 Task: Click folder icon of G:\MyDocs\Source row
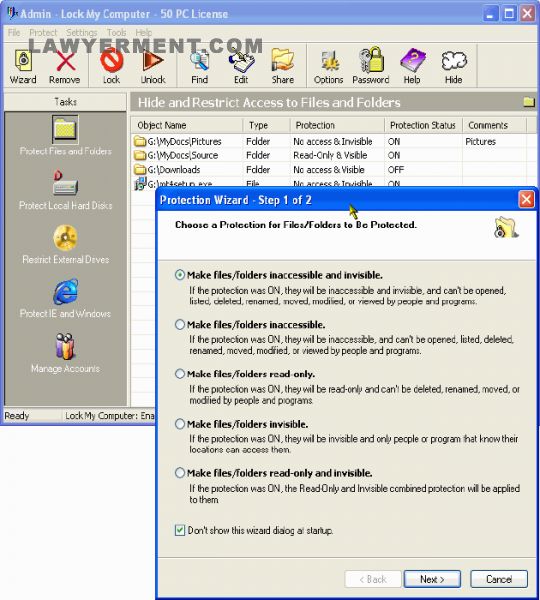point(140,155)
